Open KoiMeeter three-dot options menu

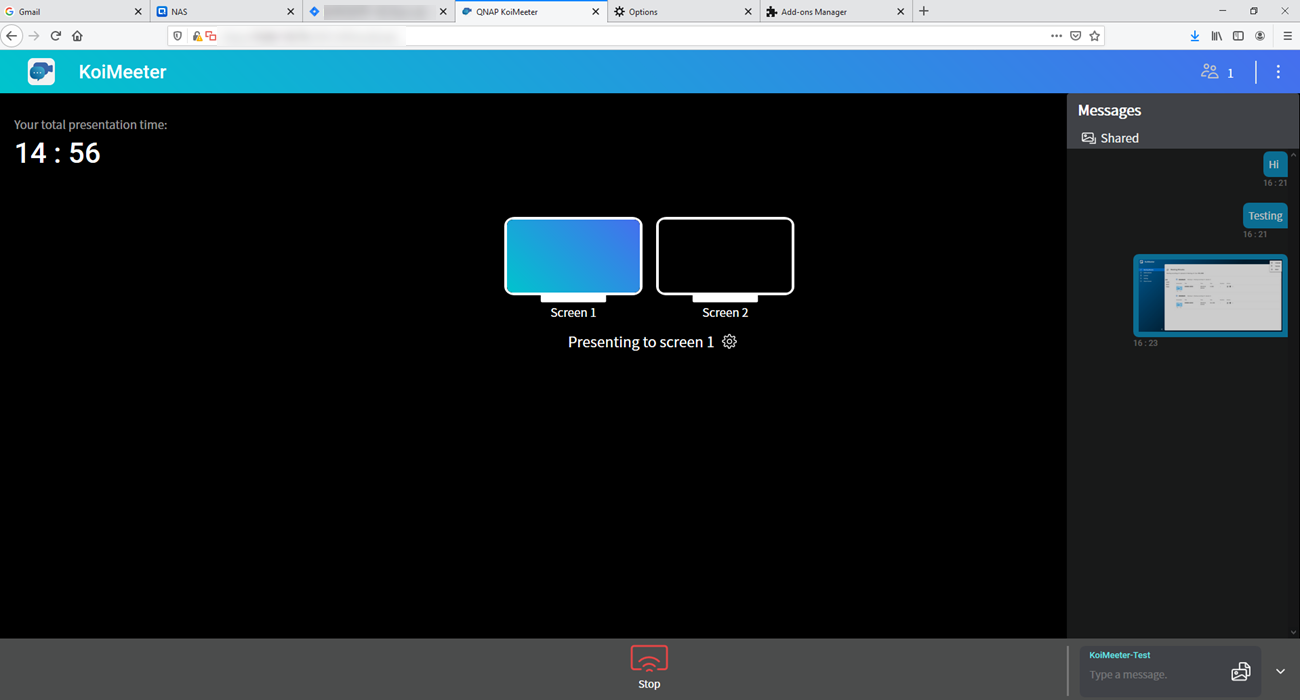[x=1278, y=72]
